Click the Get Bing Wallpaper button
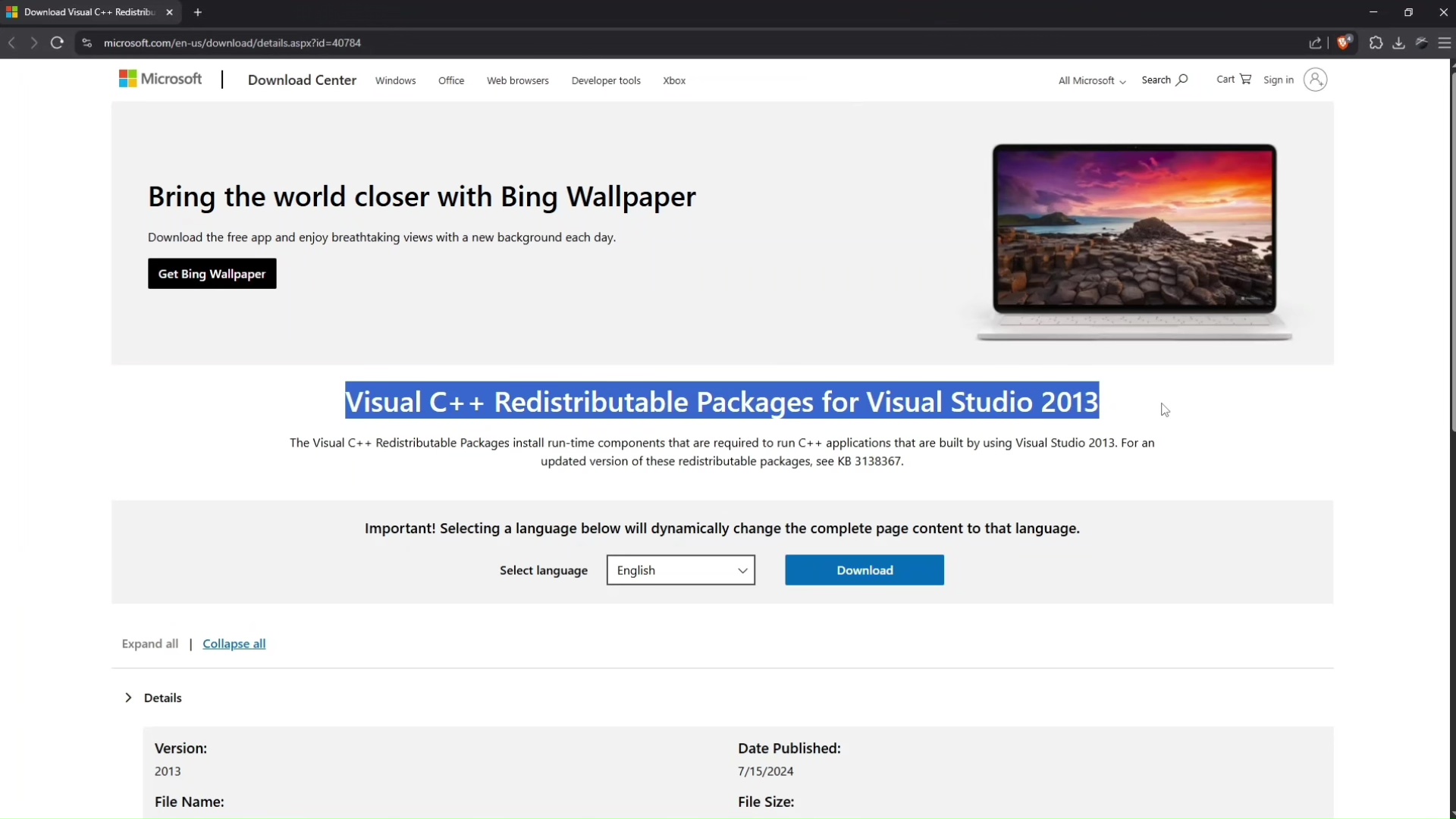1456x819 pixels. [212, 274]
